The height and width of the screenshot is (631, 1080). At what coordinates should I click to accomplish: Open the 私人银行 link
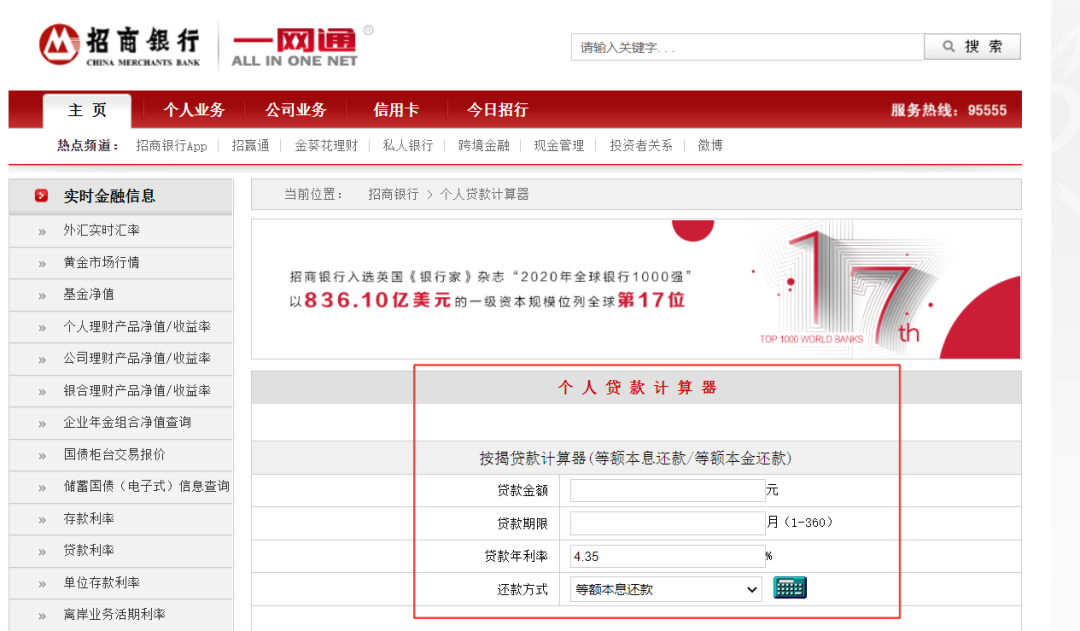408,145
